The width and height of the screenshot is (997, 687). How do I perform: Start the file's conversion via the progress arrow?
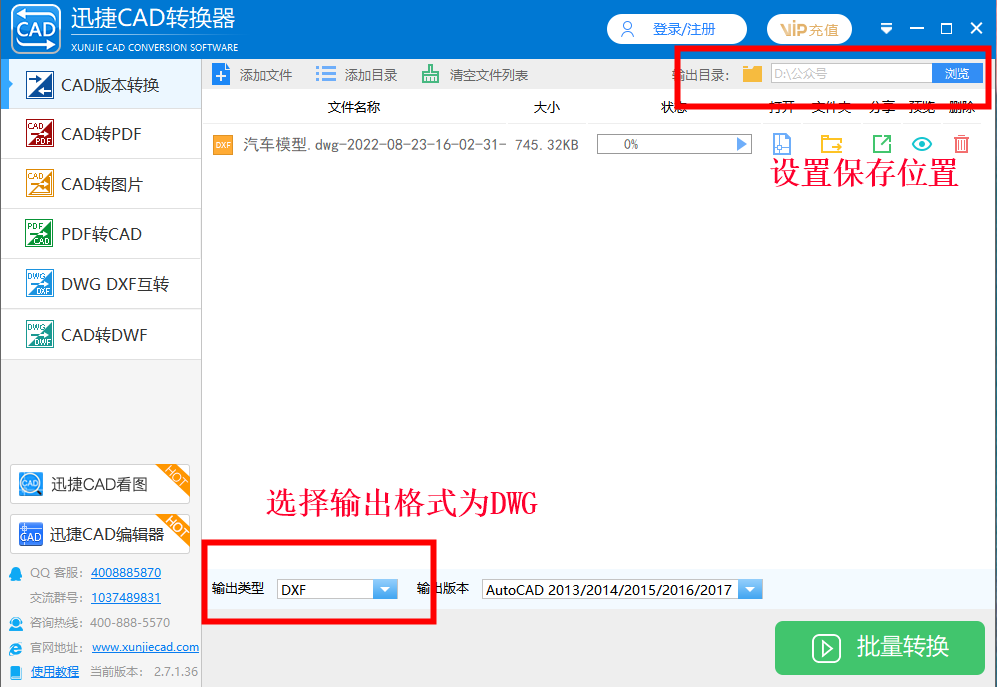pyautogui.click(x=740, y=144)
